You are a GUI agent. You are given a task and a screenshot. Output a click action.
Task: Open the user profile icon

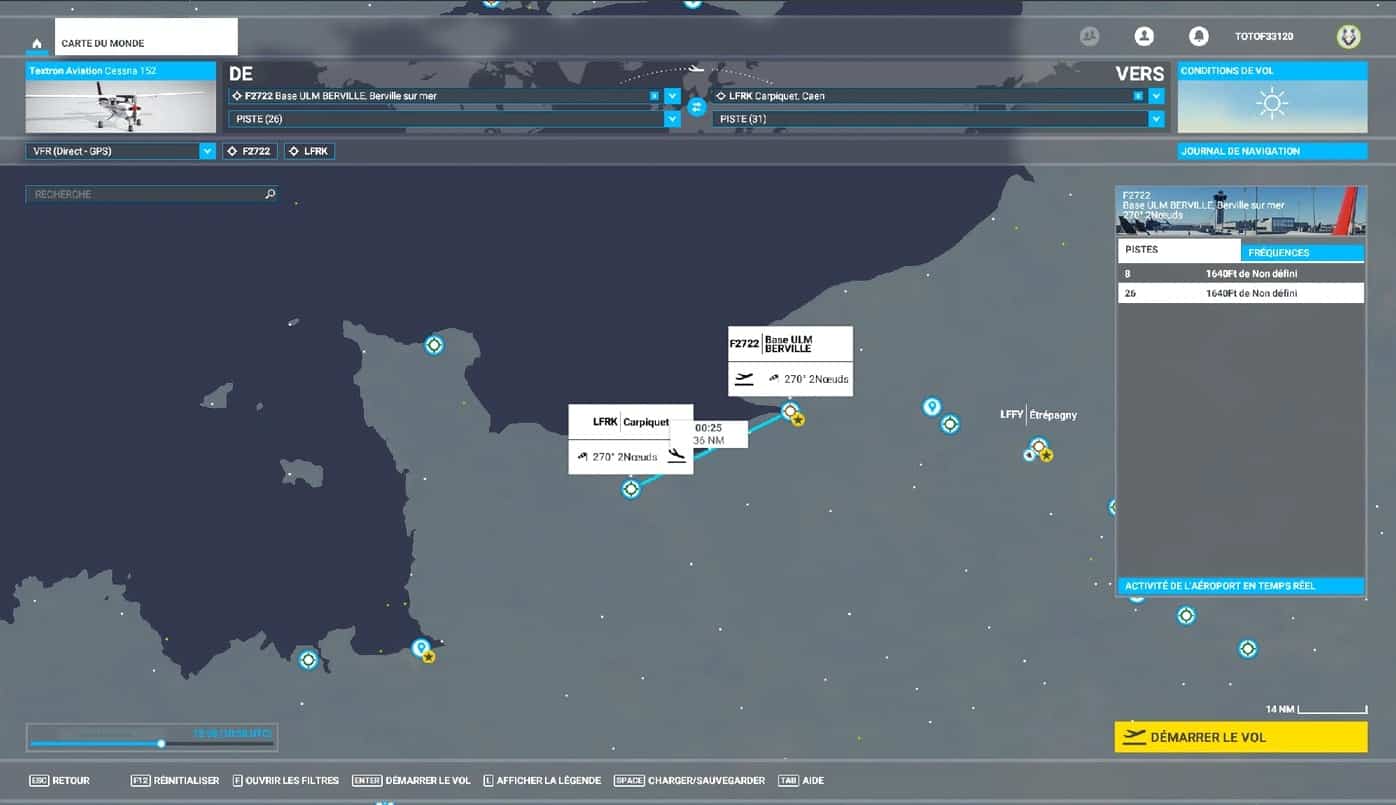[1144, 37]
